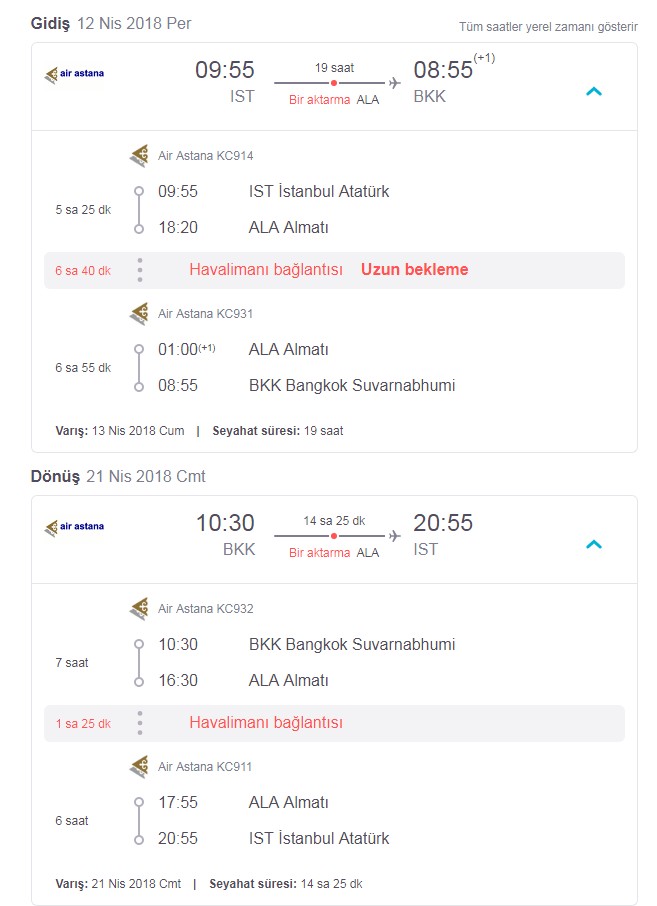
Task: Click outbound 'Bir aktarma' stopover text
Action: click(320, 100)
